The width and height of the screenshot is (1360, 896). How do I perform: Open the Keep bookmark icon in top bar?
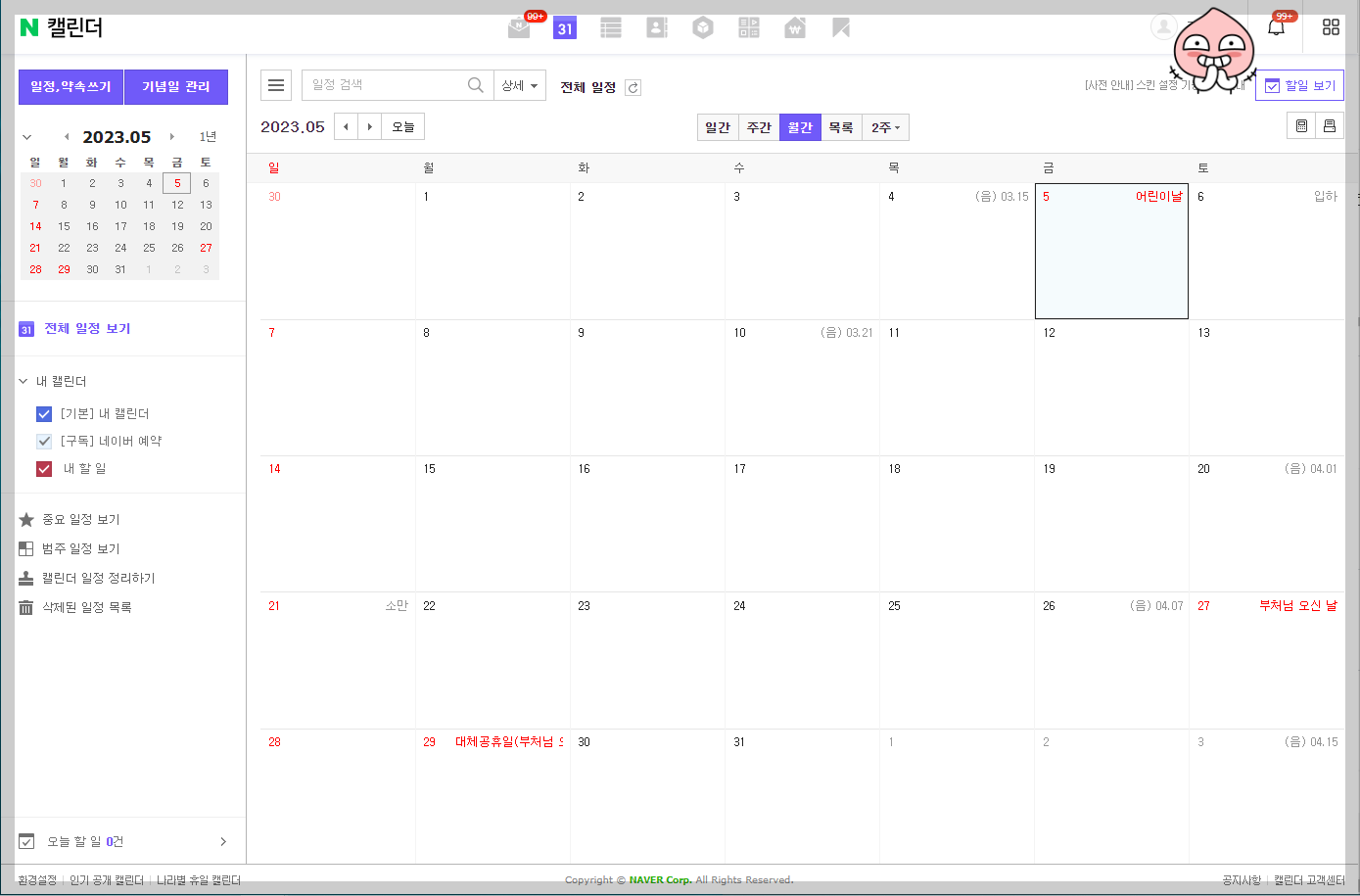[x=841, y=27]
